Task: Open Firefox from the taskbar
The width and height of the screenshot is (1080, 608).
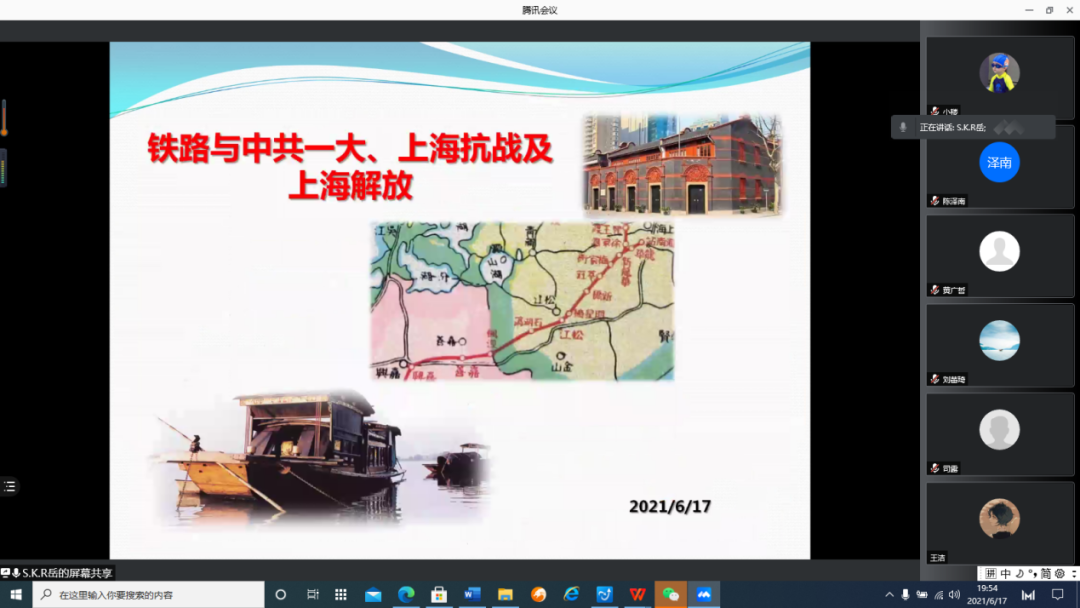Action: click(x=536, y=594)
